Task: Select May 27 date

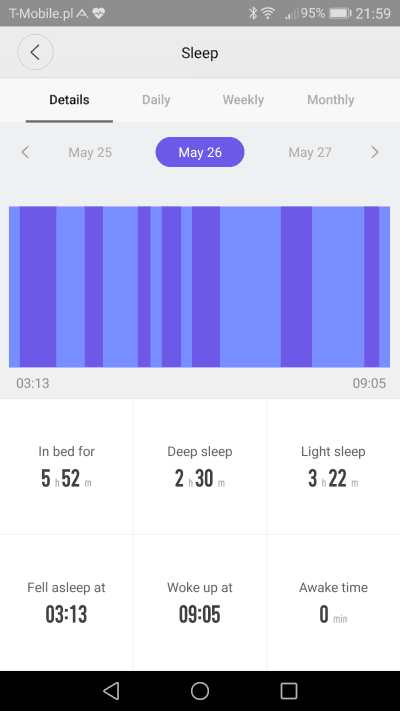Action: 310,152
